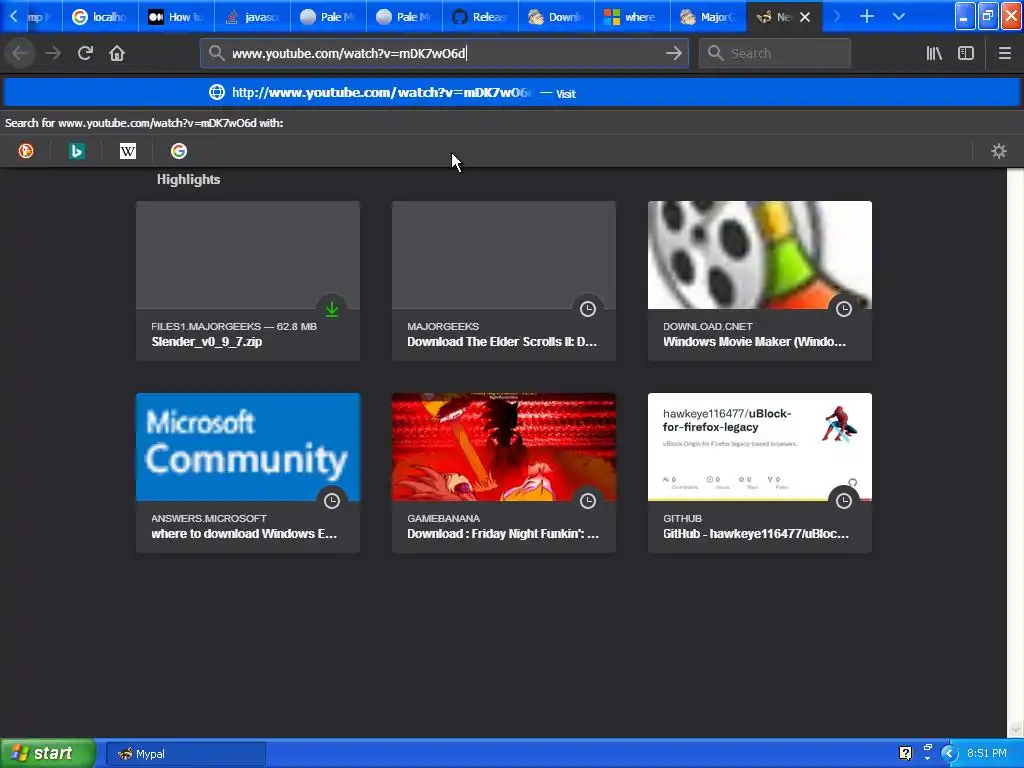Close the current New Tab

click(x=805, y=17)
